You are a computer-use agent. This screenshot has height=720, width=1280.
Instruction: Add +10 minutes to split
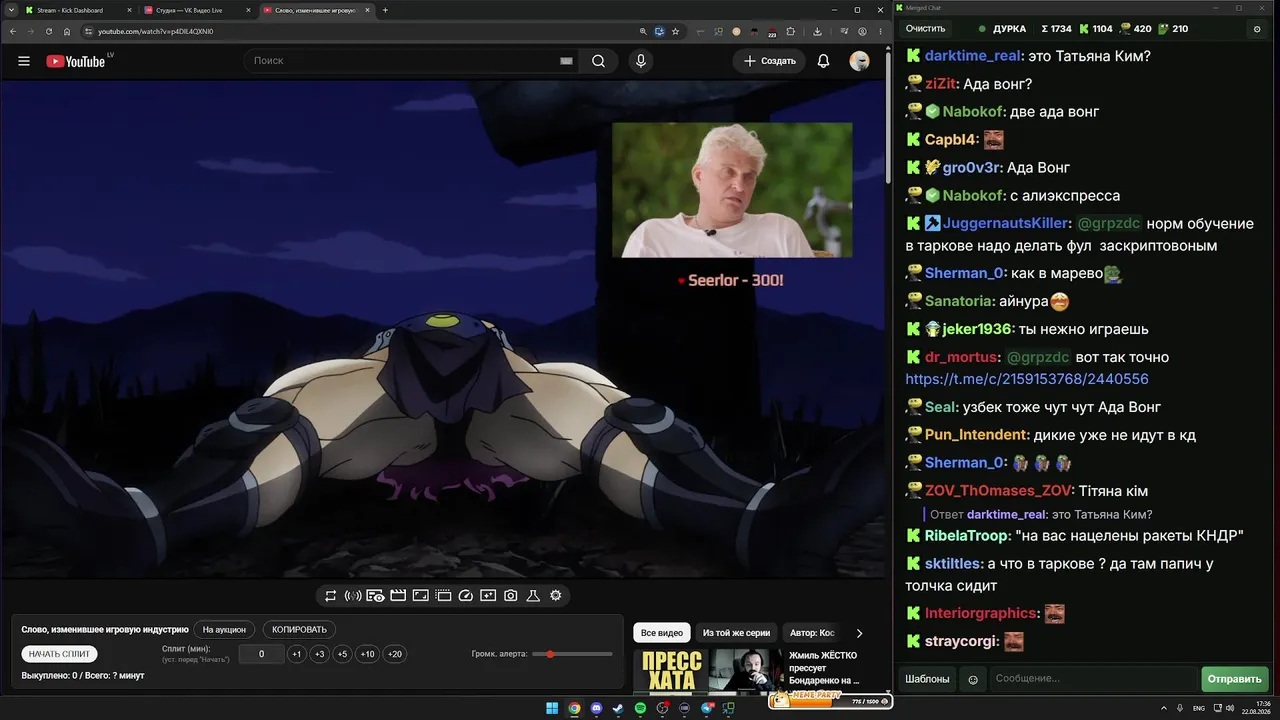coord(368,654)
